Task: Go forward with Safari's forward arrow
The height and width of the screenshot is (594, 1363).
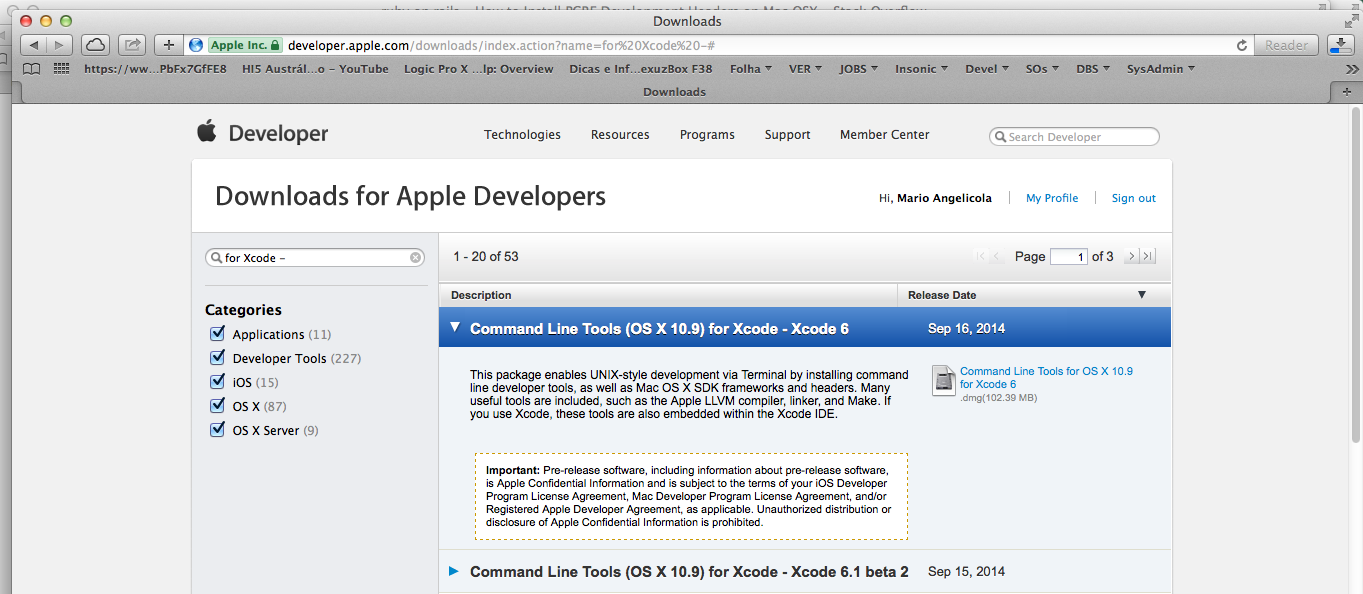Action: [x=59, y=45]
